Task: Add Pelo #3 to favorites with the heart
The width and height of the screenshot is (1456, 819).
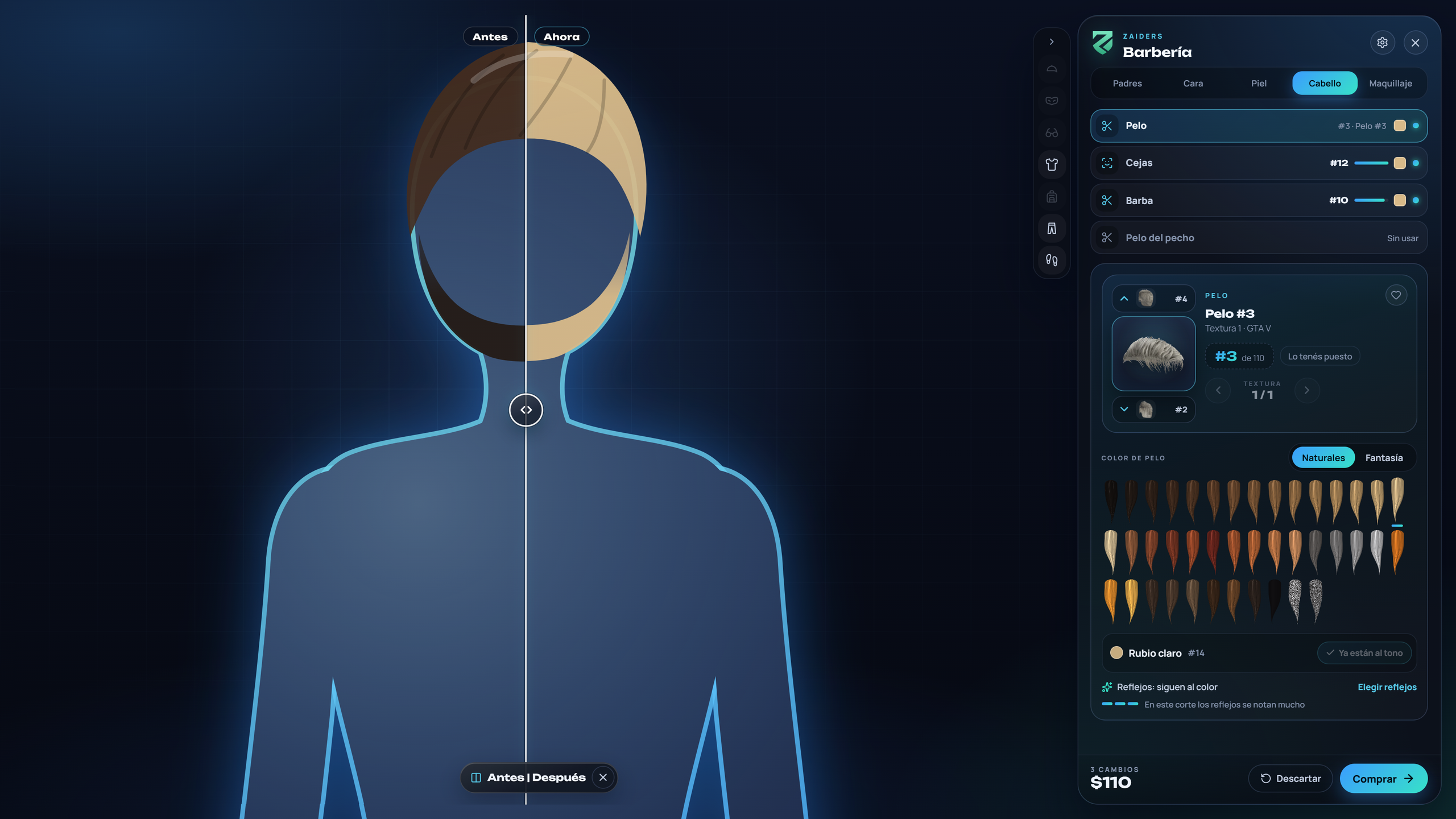Action: pyautogui.click(x=1396, y=295)
